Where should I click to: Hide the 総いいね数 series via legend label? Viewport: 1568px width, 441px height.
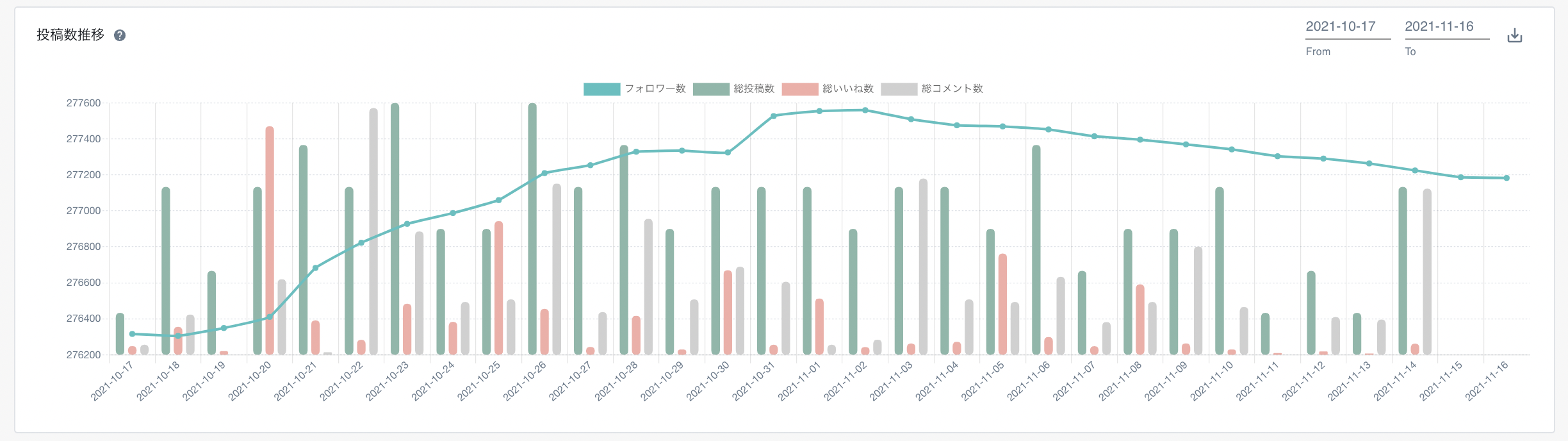point(847,89)
